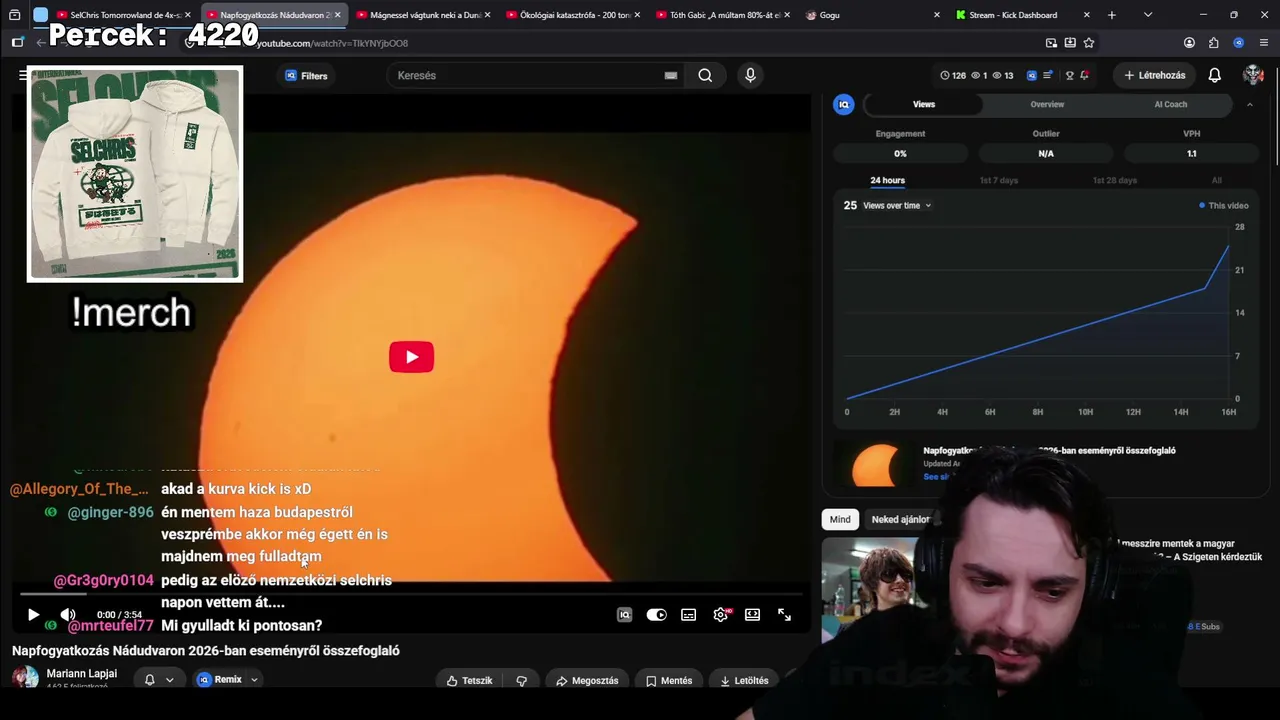Switch to the Gogu browser tab

coord(873,15)
